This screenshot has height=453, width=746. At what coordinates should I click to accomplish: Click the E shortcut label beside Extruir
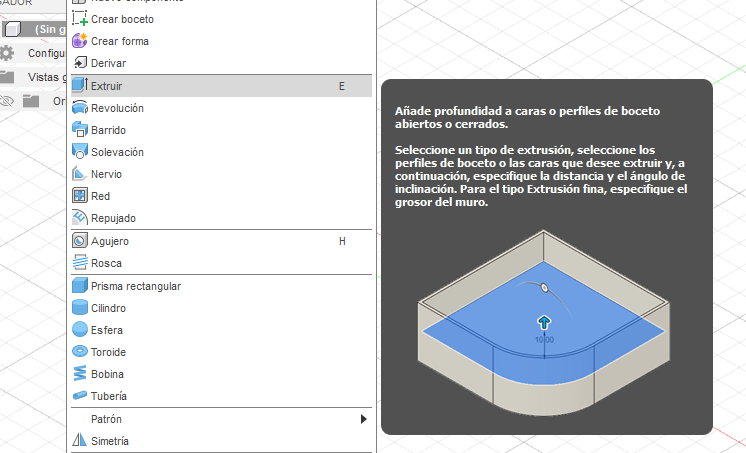(x=342, y=86)
